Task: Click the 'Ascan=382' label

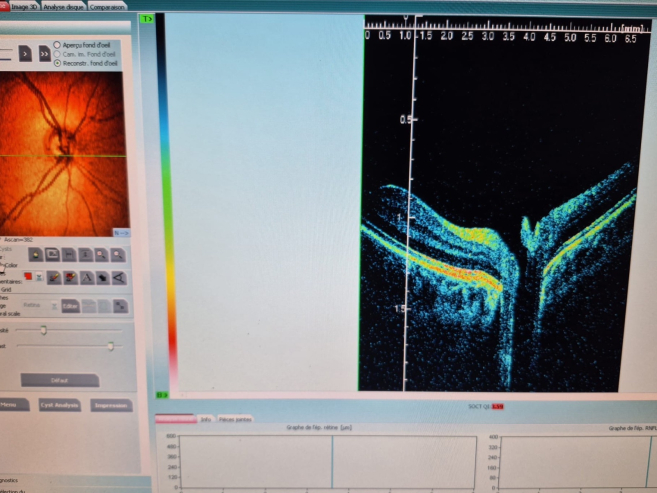Action: (x=18, y=240)
